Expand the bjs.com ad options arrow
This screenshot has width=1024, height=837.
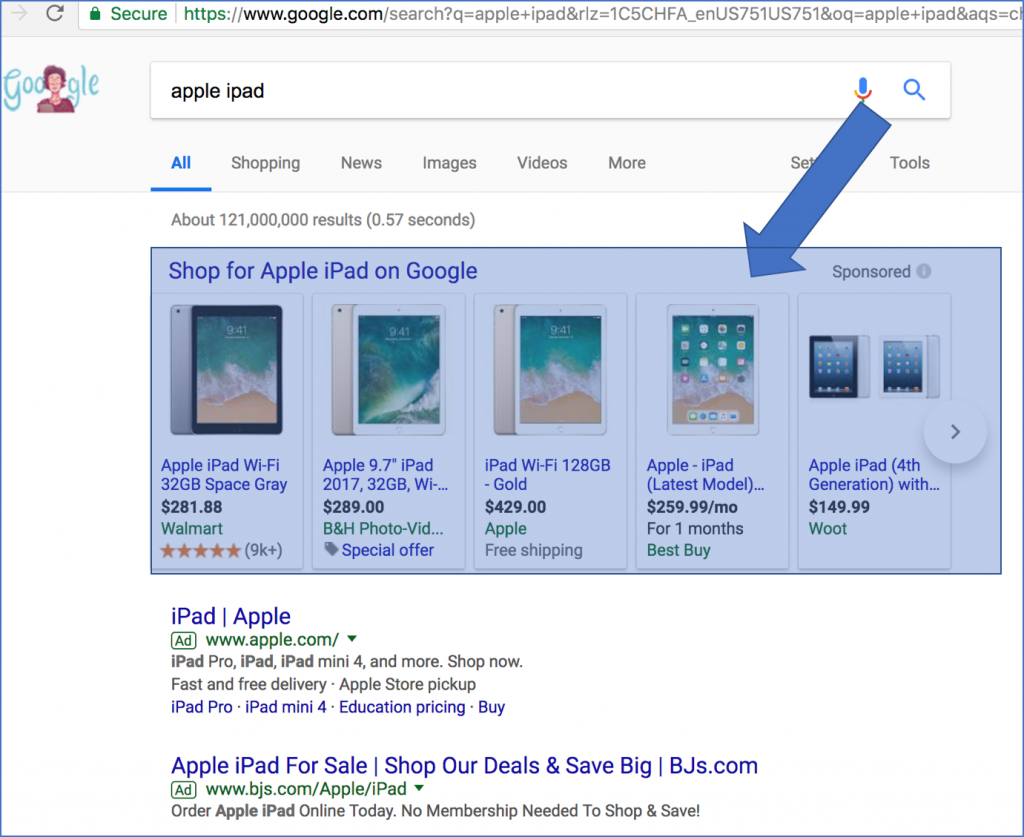417,788
